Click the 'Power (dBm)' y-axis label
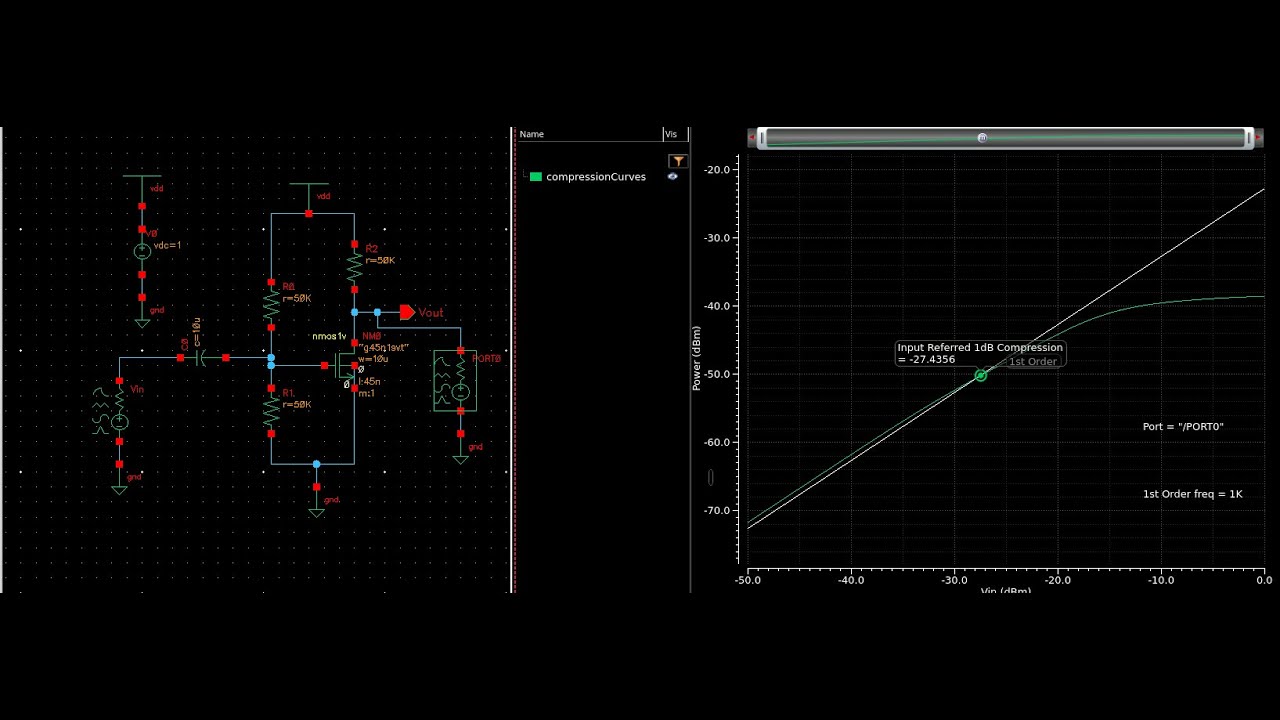 coord(696,358)
